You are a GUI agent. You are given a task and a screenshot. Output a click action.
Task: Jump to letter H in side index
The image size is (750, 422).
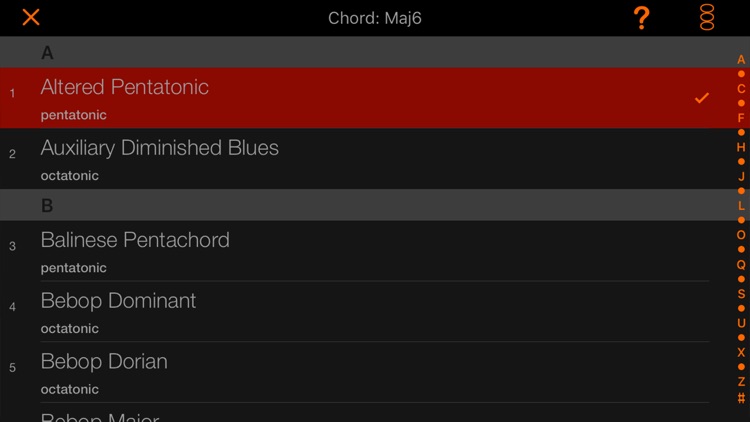(x=741, y=147)
